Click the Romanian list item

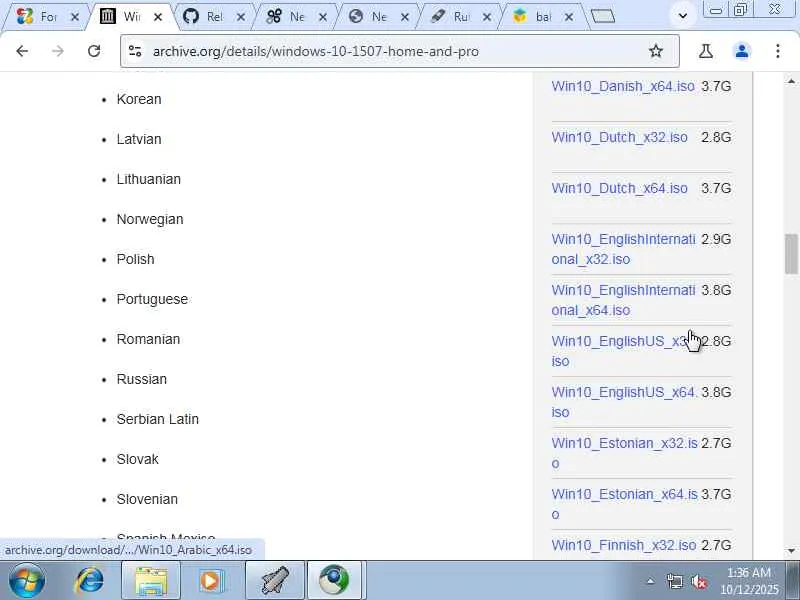[148, 339]
